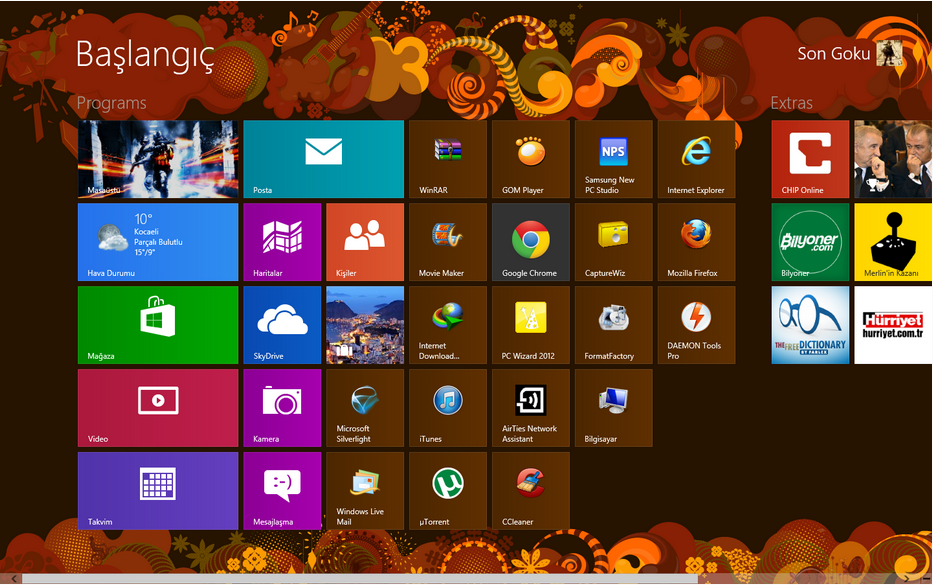Open the Masaüstü desktop tile

point(158,159)
